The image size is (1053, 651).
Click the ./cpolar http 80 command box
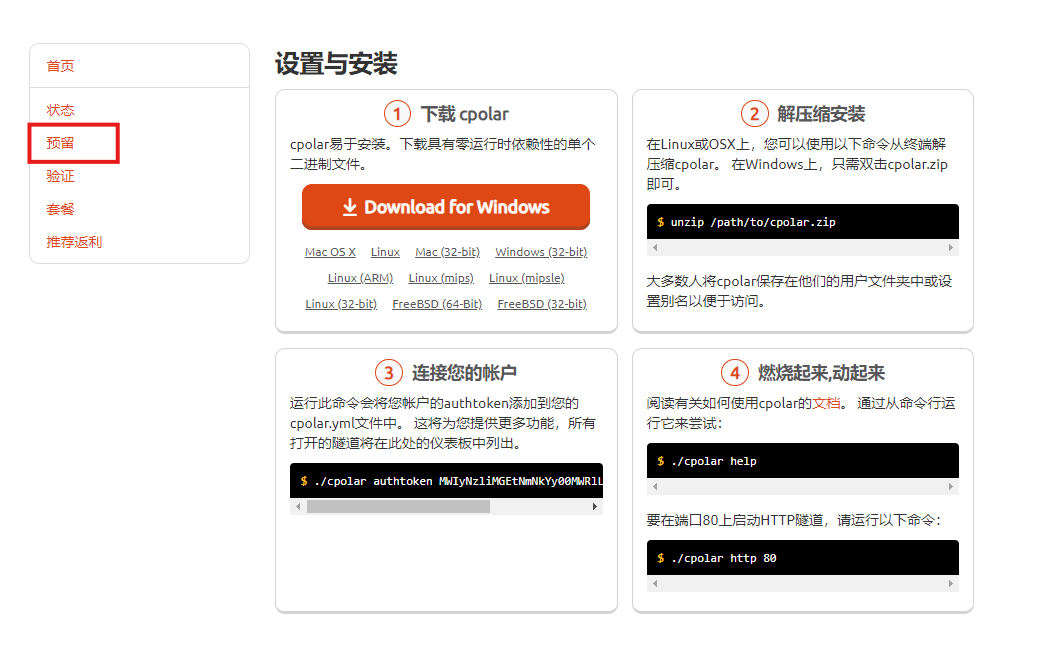coord(803,558)
